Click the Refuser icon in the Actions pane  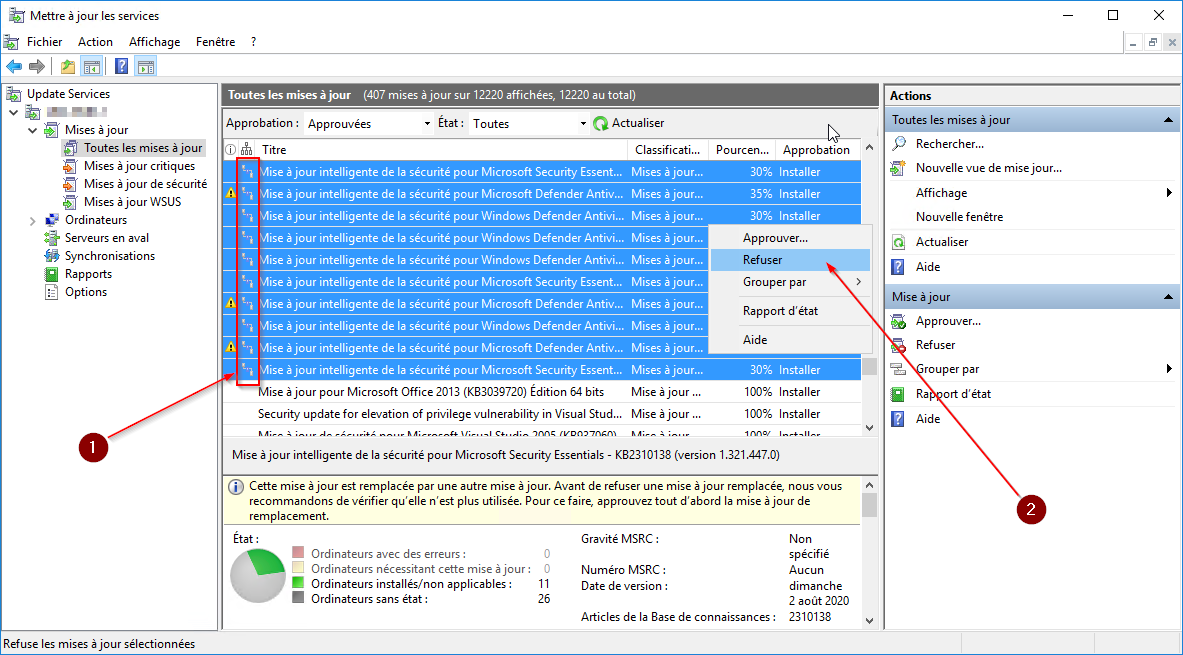click(899, 345)
